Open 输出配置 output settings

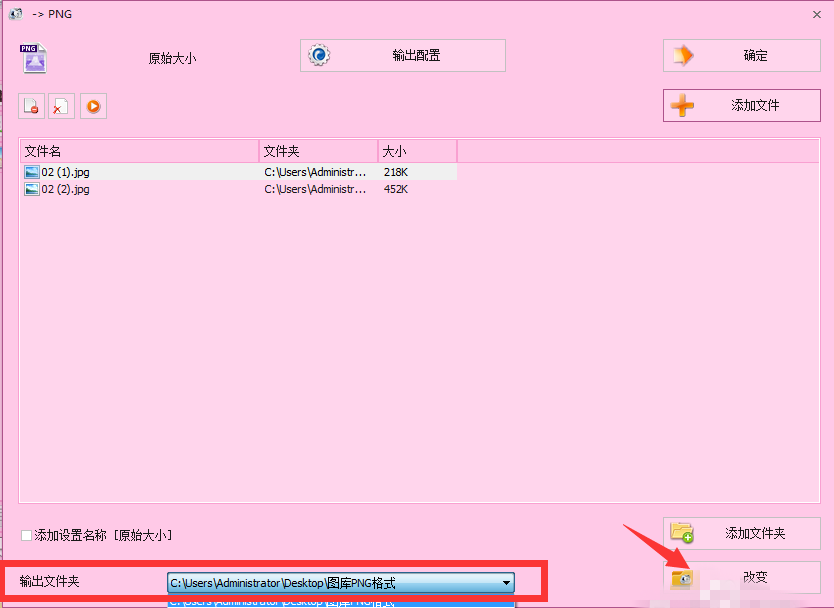coord(403,55)
